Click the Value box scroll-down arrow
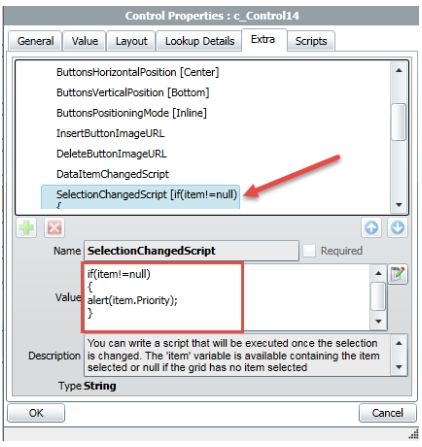This screenshot has width=422, height=447. pos(378,321)
